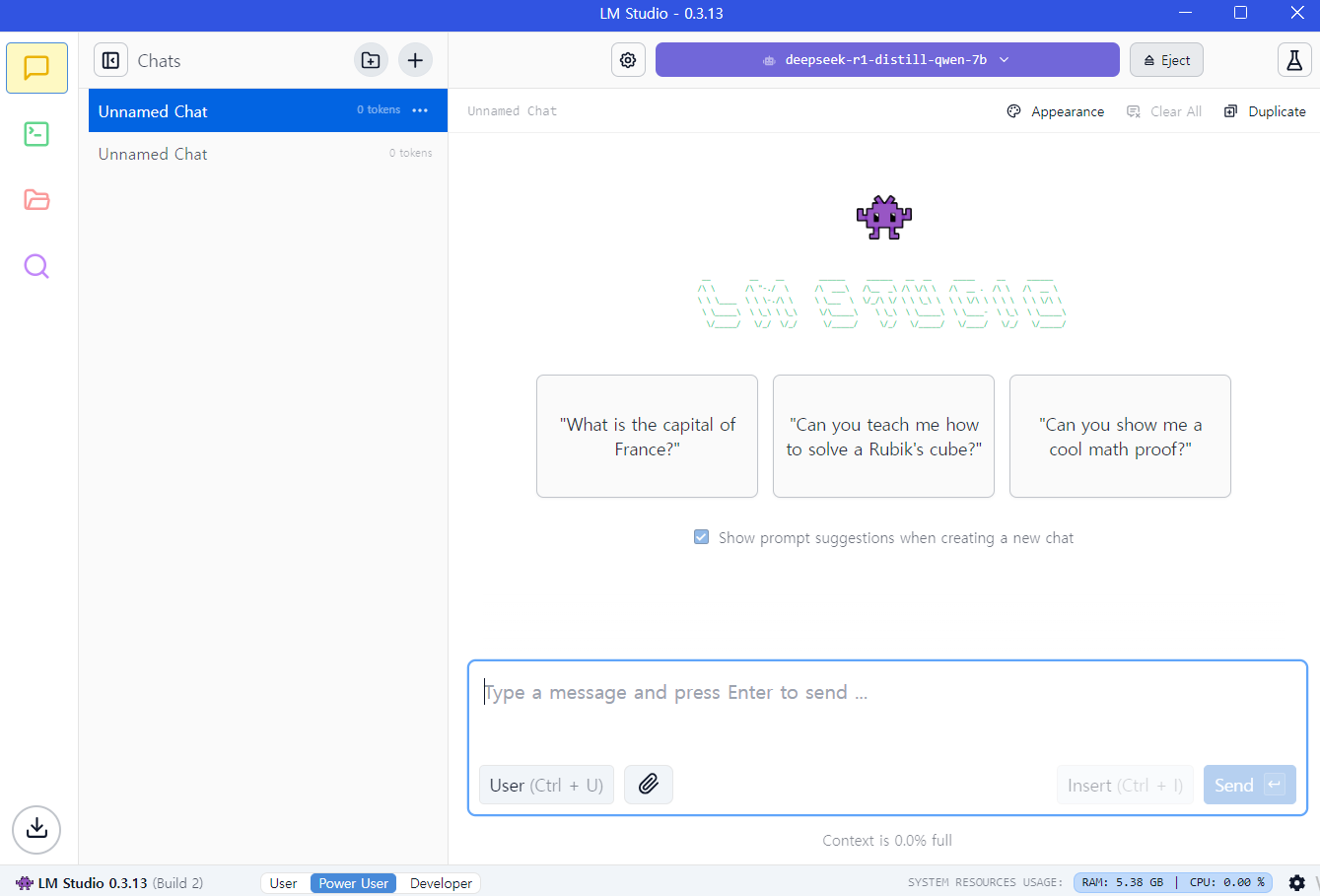Open the Discover search icon in sidebar
The image size is (1320, 896).
click(x=36, y=266)
